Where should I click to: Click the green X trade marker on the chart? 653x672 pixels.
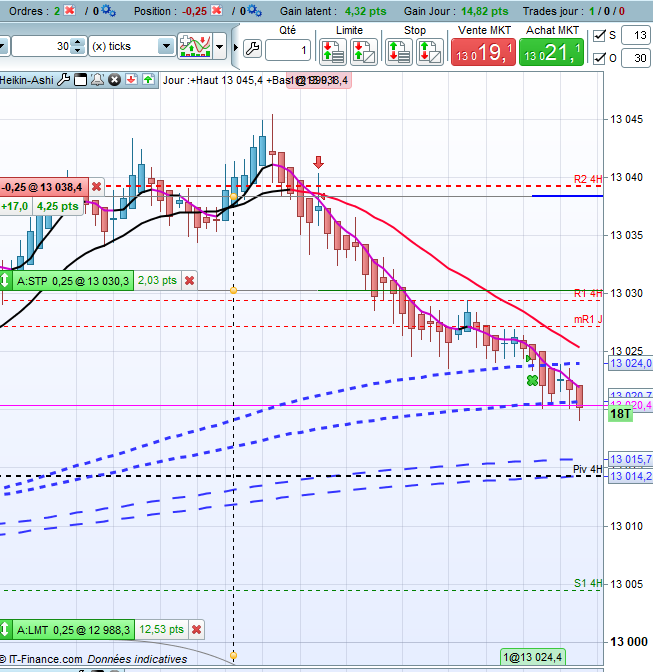point(532,380)
